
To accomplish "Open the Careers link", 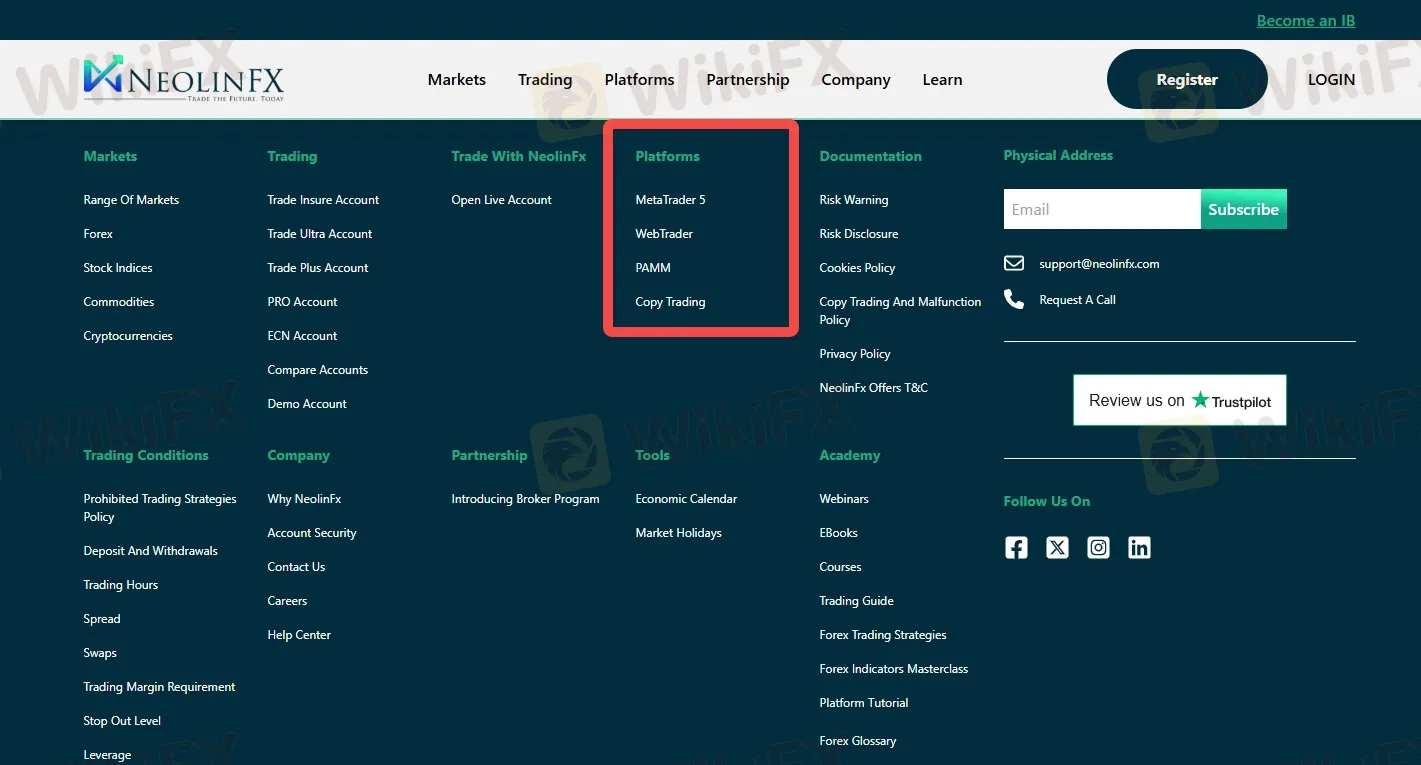I will click(287, 601).
